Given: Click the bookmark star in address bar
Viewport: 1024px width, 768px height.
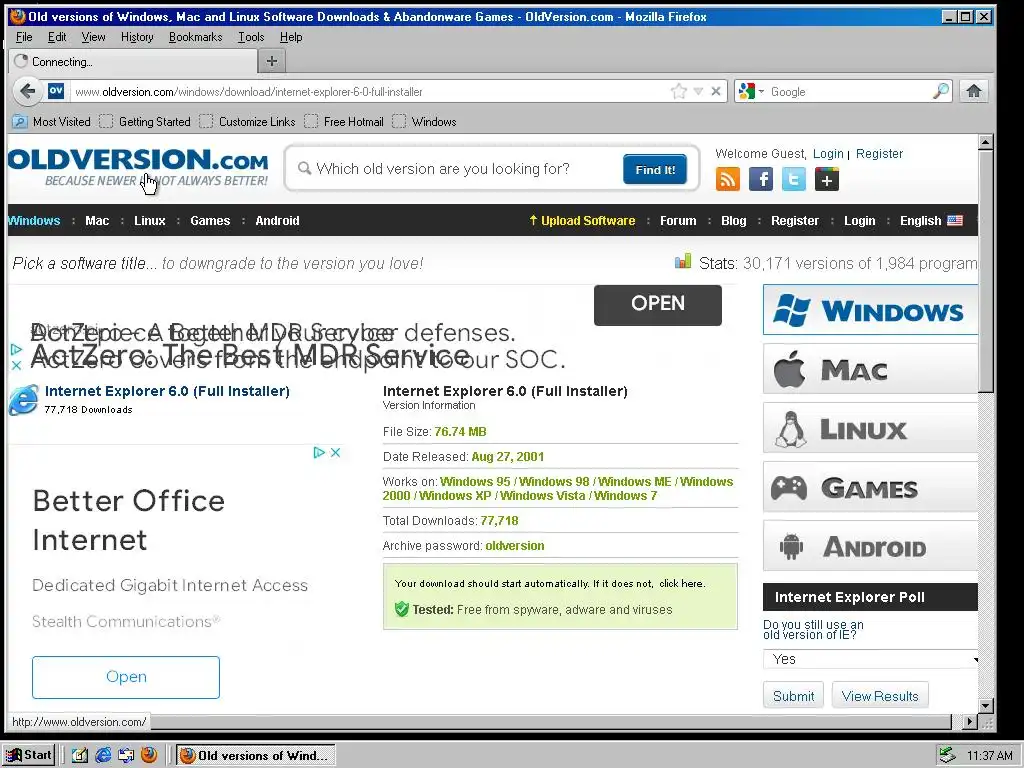Looking at the screenshot, I should [x=679, y=91].
